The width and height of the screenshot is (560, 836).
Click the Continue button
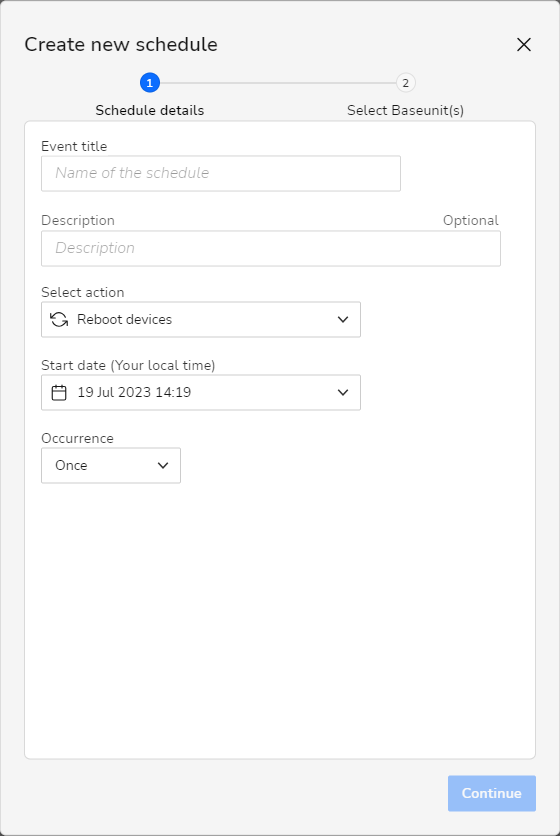(x=492, y=793)
